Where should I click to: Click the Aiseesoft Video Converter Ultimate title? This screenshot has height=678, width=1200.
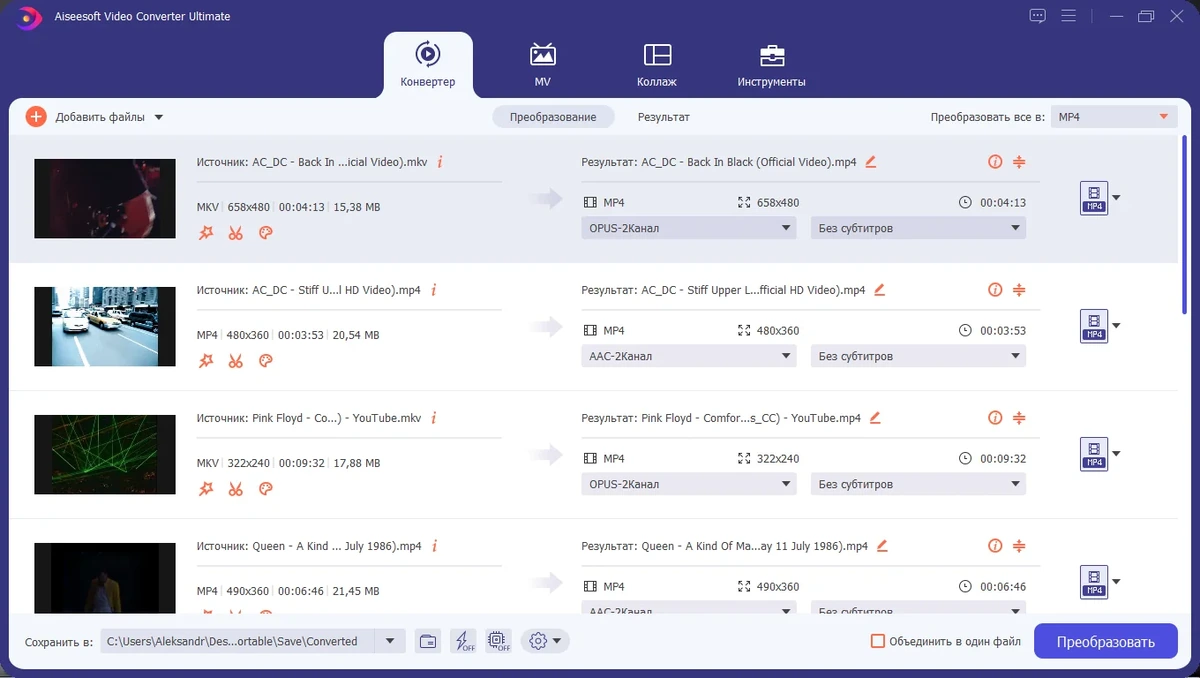[144, 16]
